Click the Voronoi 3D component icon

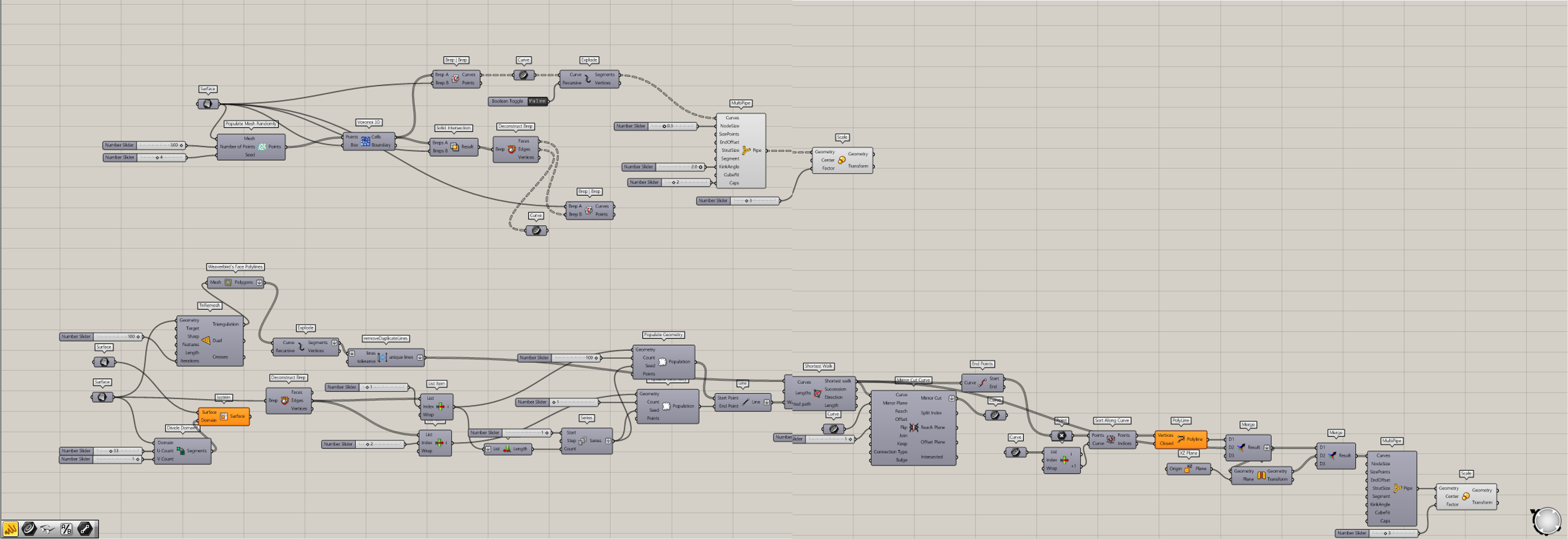point(365,141)
